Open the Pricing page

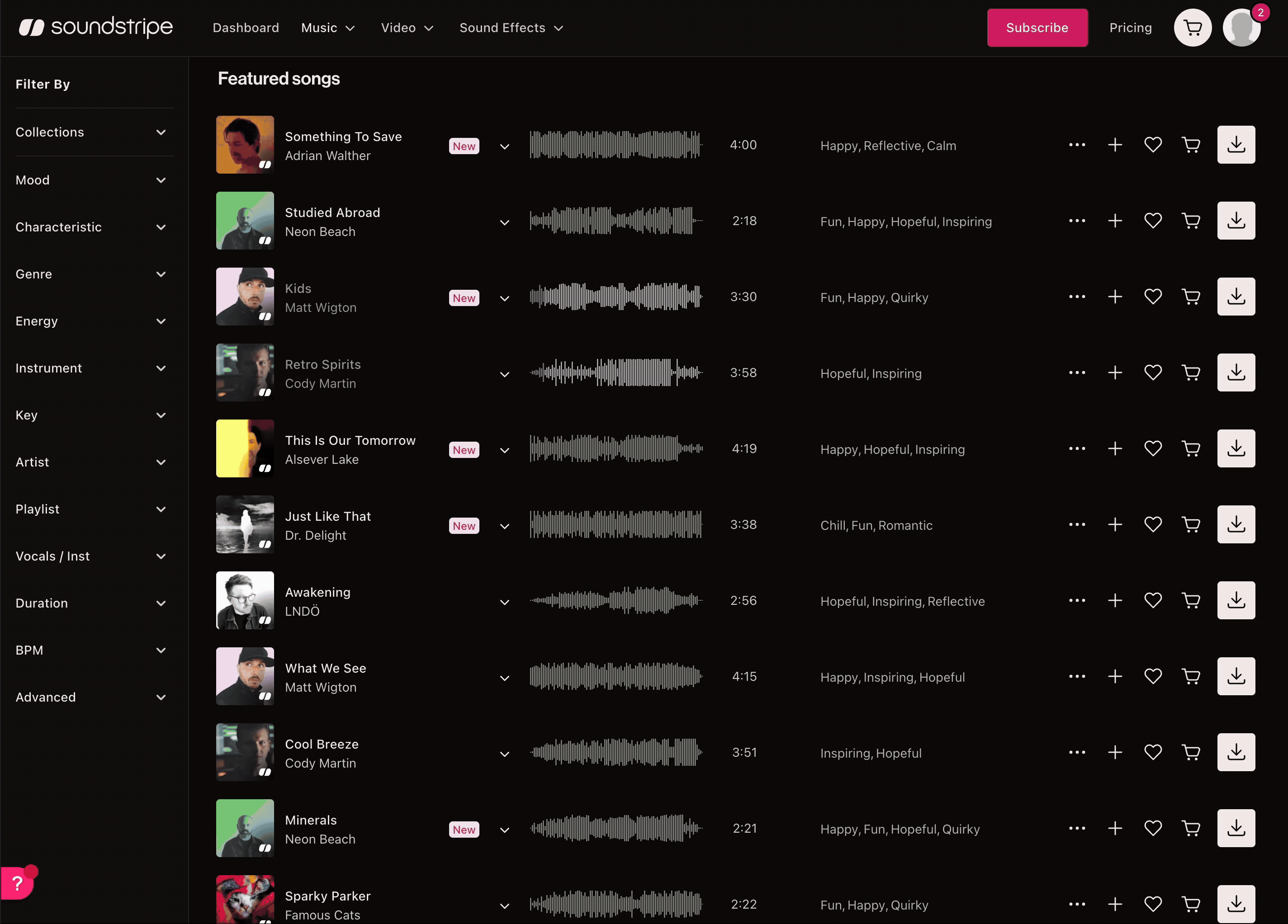(1130, 27)
